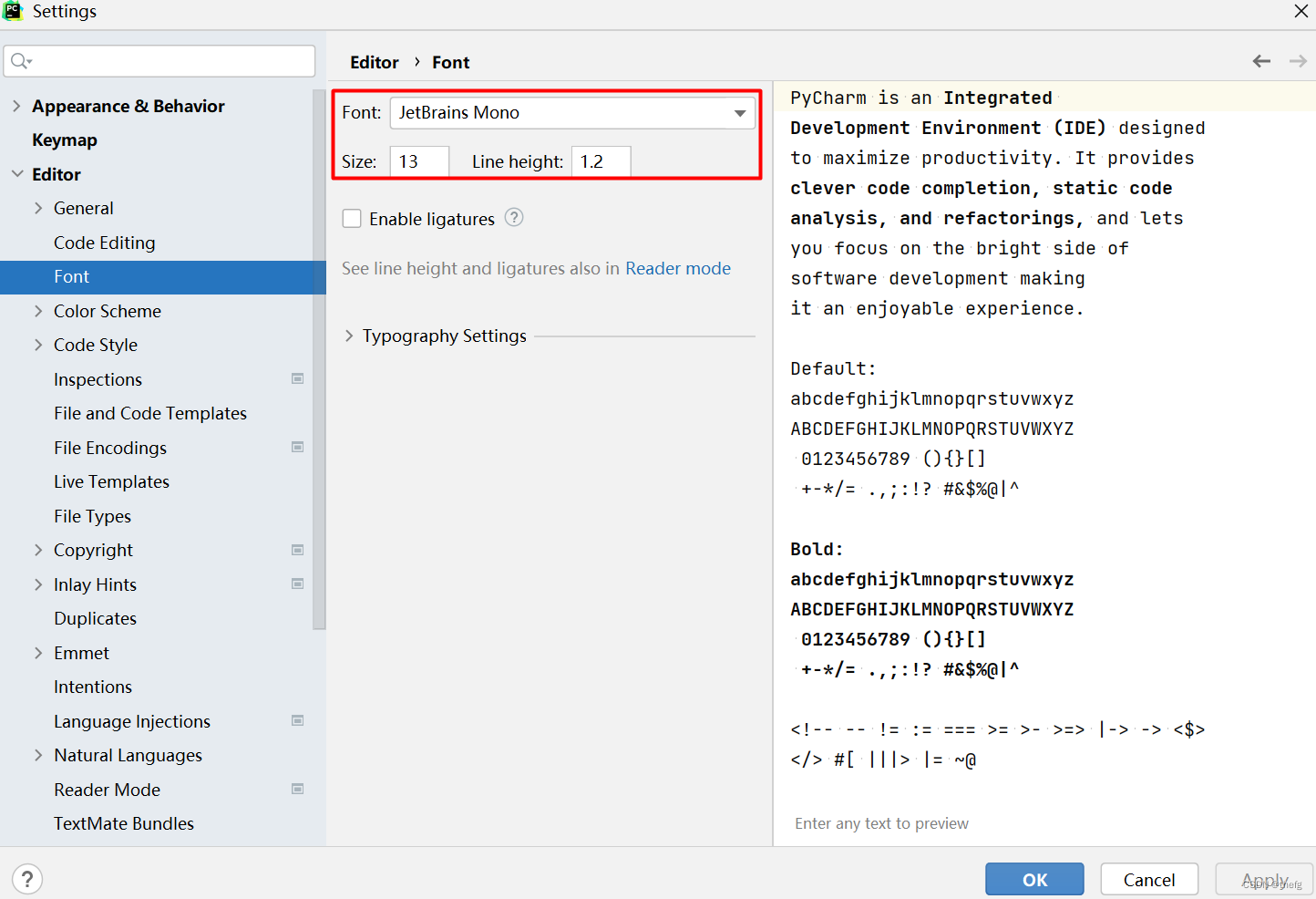1316x899 pixels.
Task: Expand the Code Style node arrow
Action: tap(38, 345)
